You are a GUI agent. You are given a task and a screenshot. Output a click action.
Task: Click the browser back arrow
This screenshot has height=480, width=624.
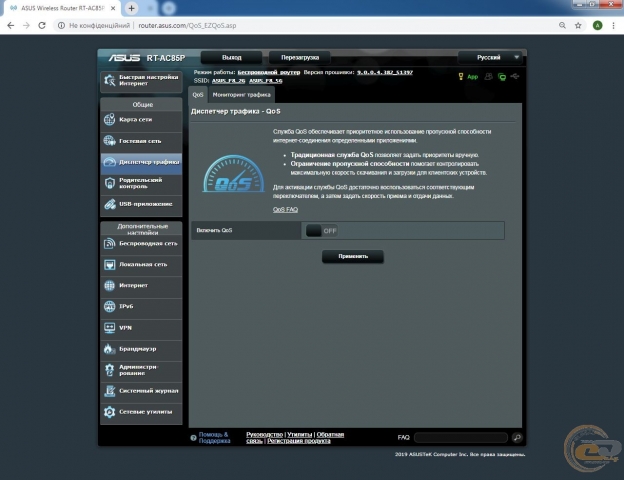11,25
